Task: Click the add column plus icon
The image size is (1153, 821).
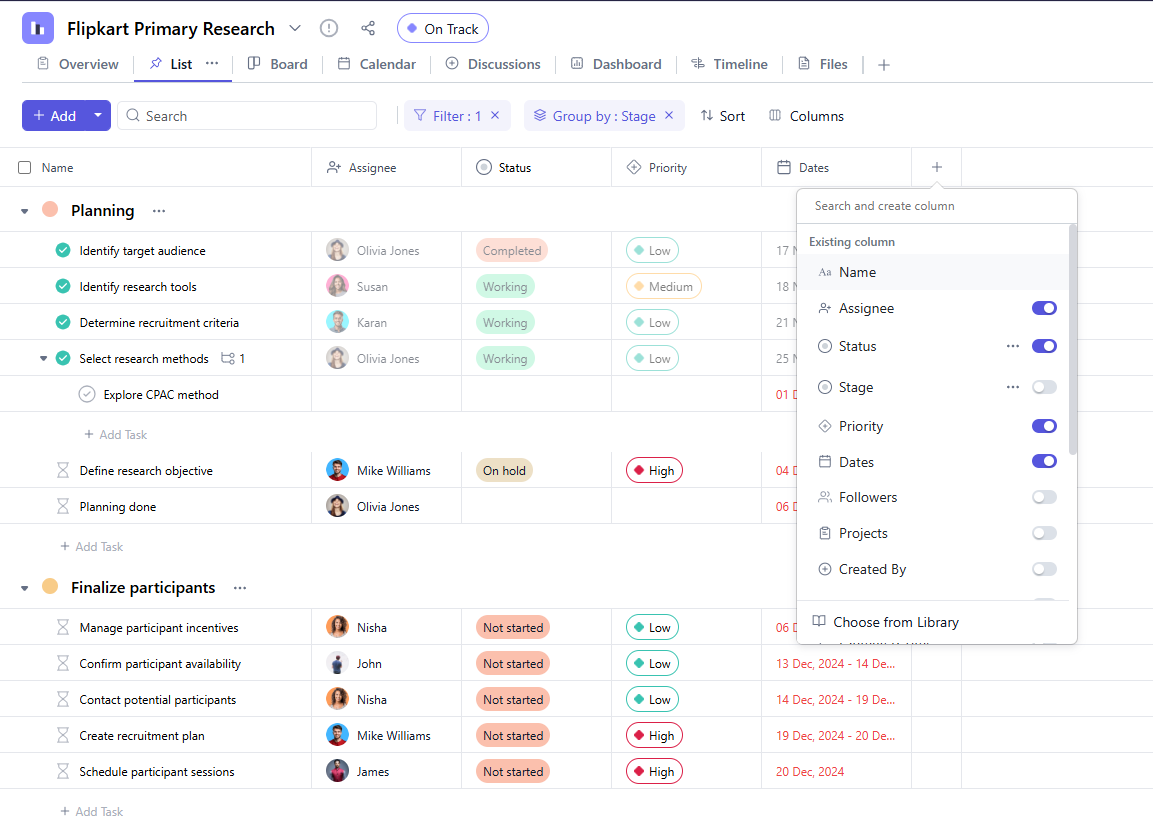Action: (x=937, y=168)
